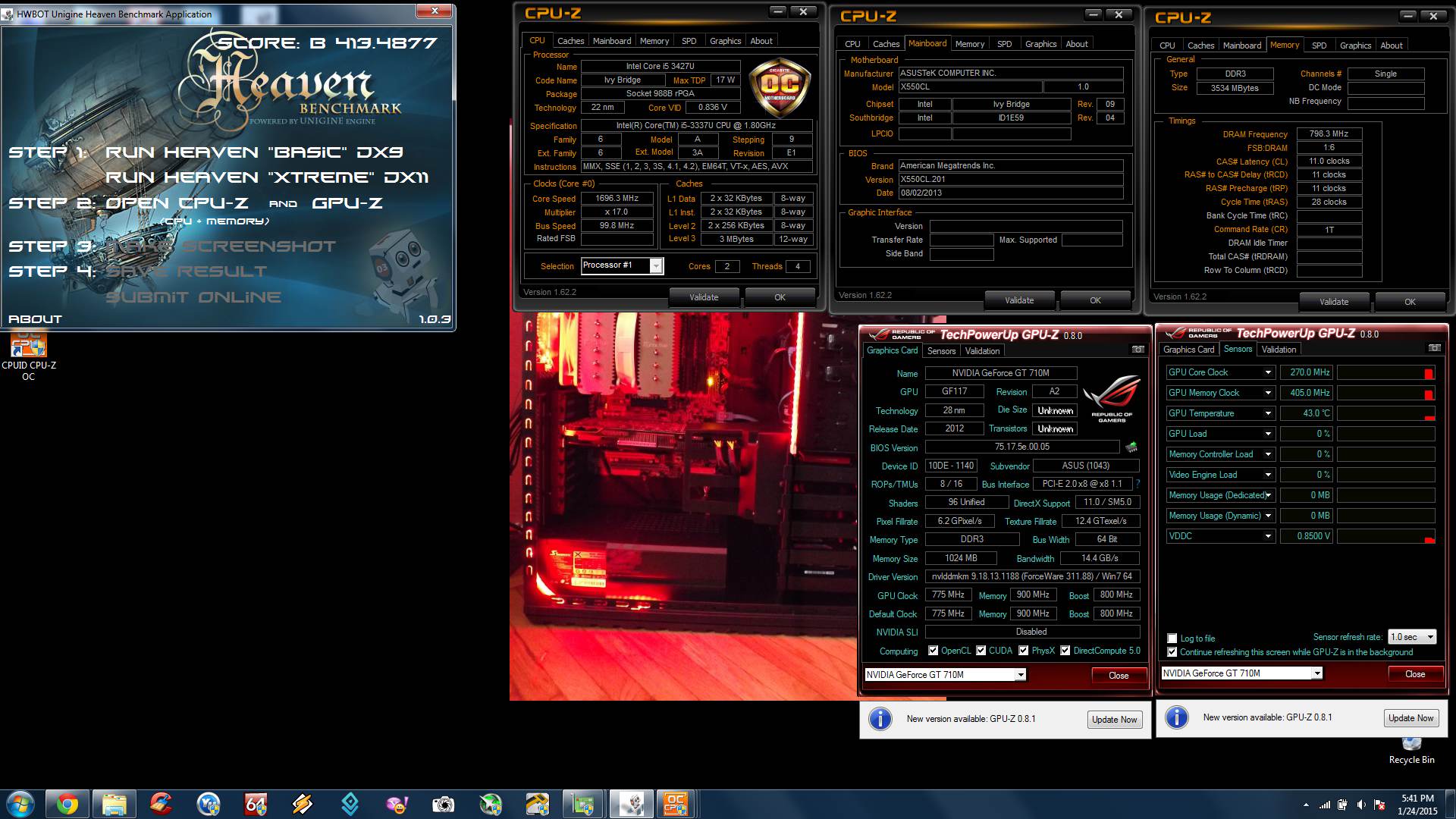Open Video Engine Load sensor dropdown
The width and height of the screenshot is (1456, 819).
coord(1267,475)
